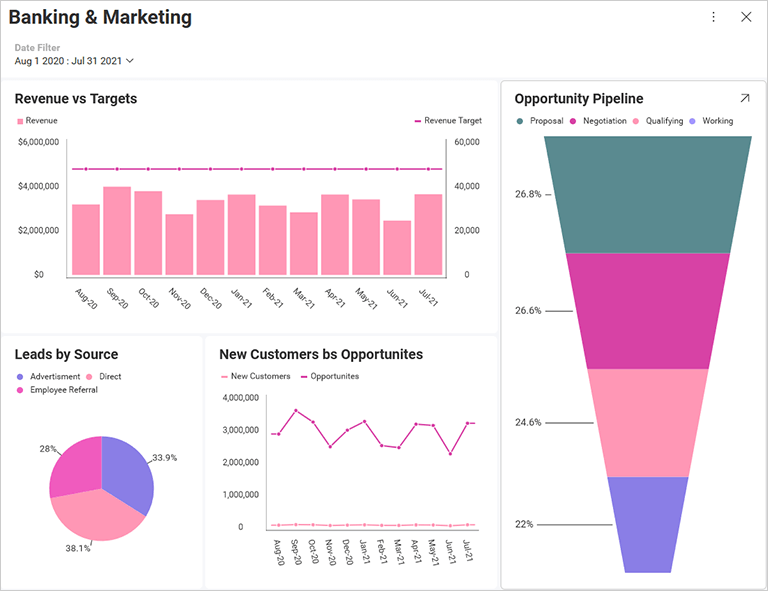Click the Opportunites legend line
The height and width of the screenshot is (591, 768).
pos(304,377)
